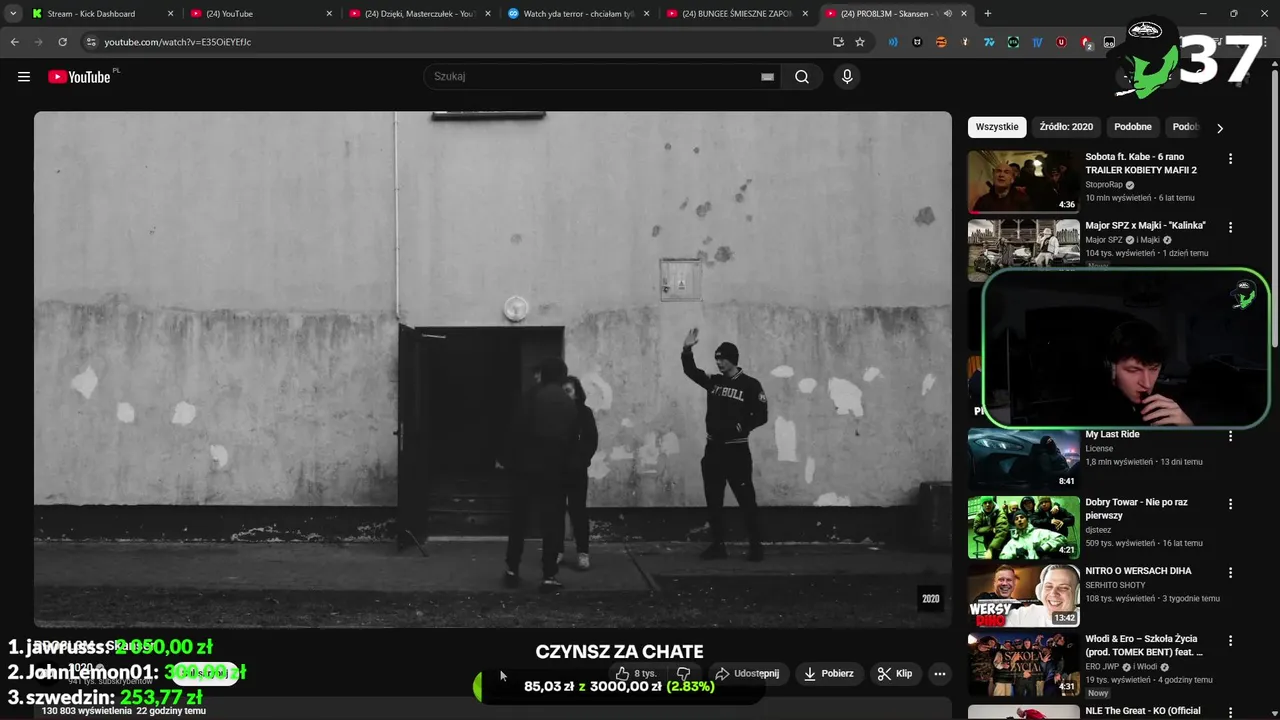The width and height of the screenshot is (1280, 720).
Task: Click the magnifier search button
Action: click(802, 77)
